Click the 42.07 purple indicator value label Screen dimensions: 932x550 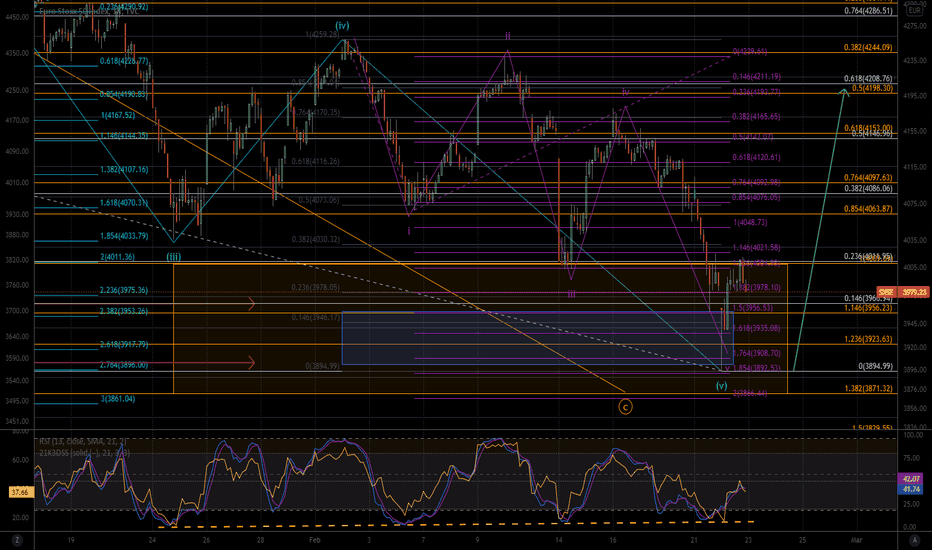[x=911, y=479]
